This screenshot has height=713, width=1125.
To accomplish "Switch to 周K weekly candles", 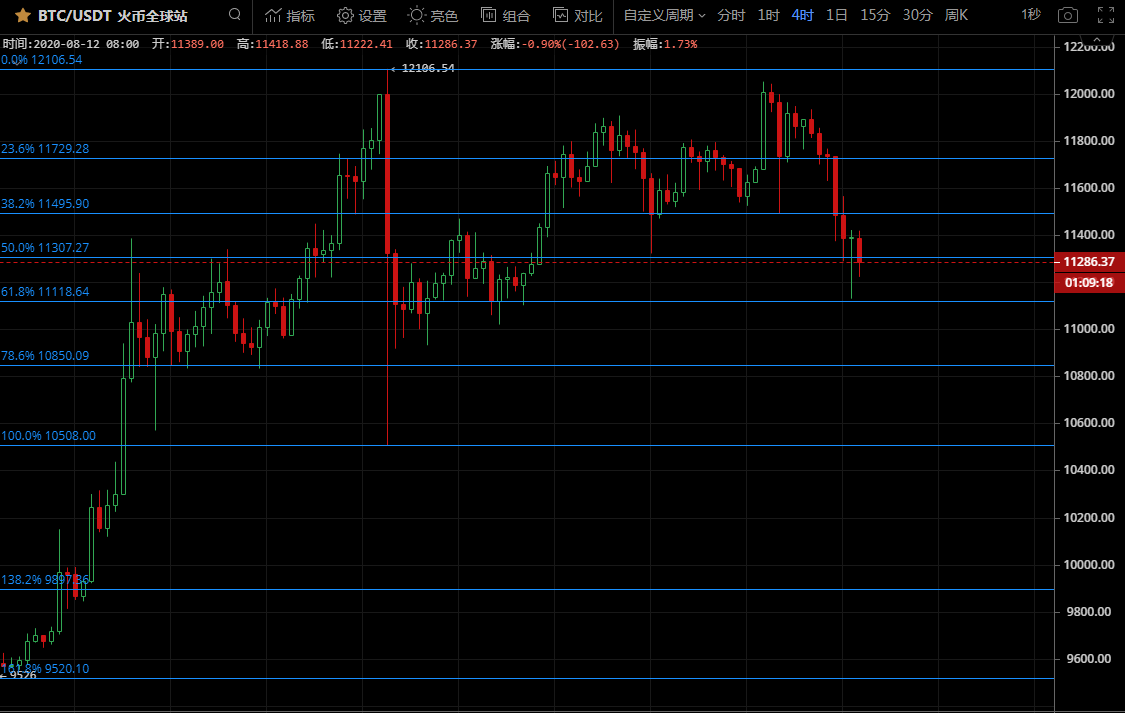I will point(956,15).
